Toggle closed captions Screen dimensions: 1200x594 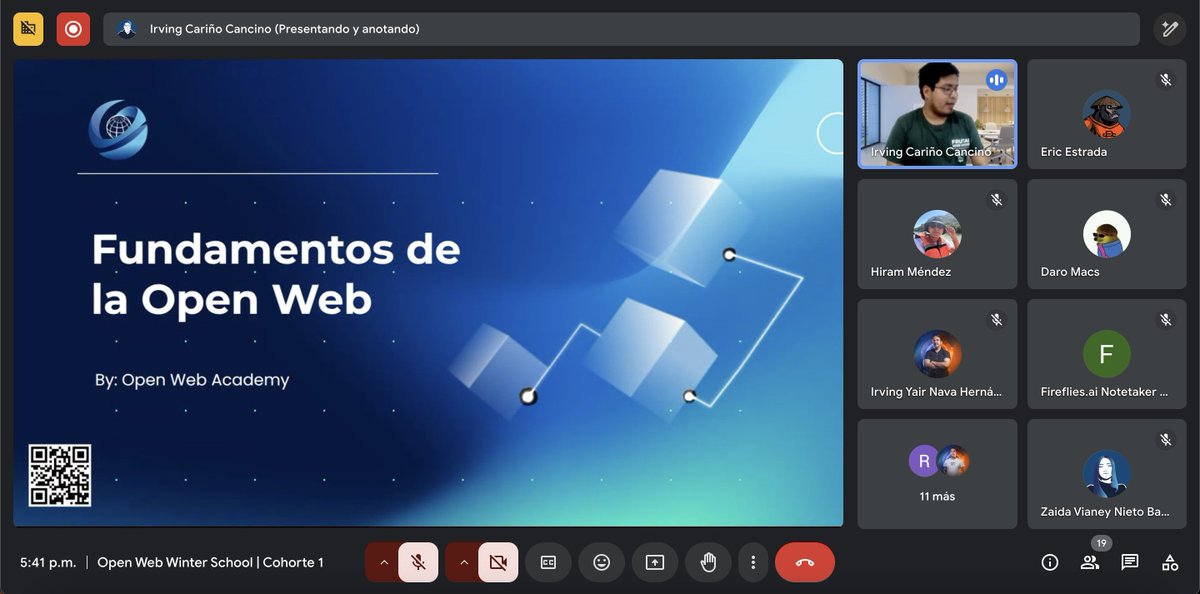[x=548, y=562]
